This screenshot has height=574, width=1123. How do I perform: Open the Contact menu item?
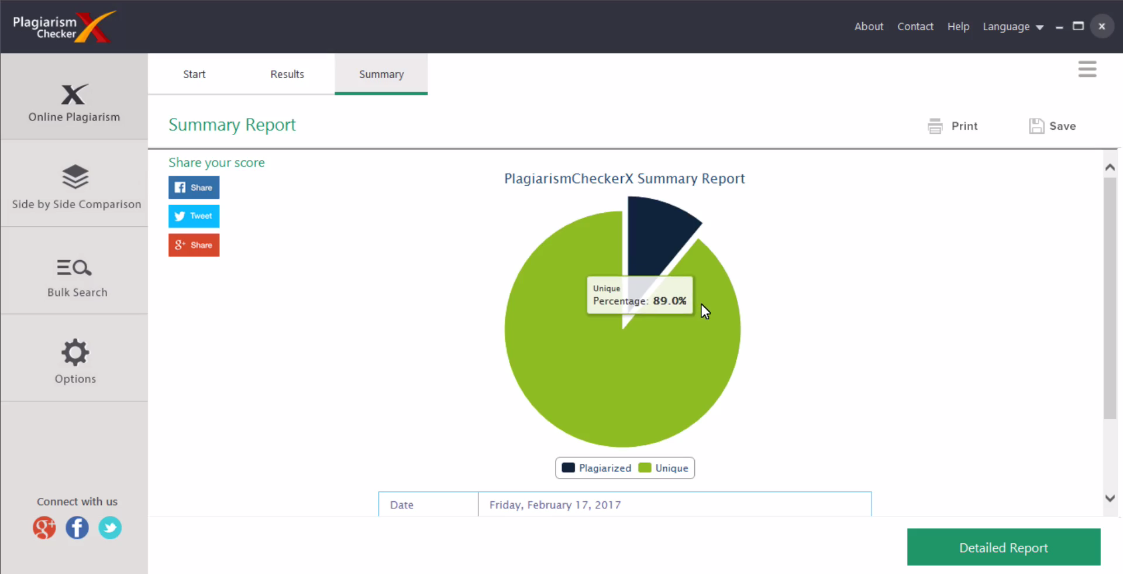[915, 27]
